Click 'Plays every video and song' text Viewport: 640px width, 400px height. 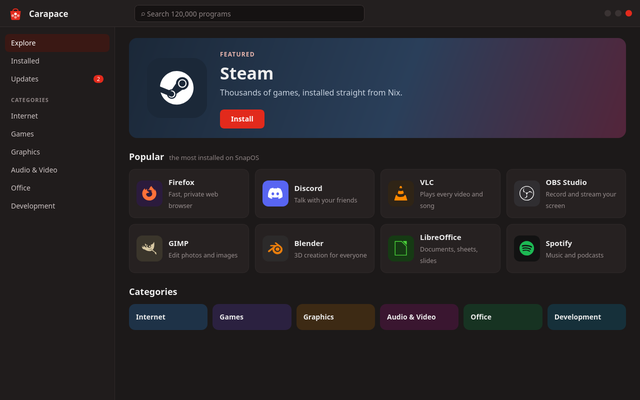tap(451, 200)
